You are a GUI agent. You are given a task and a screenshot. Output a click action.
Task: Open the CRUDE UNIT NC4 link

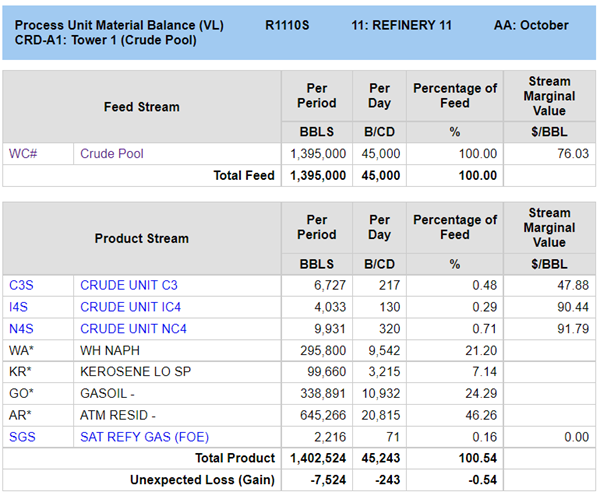click(134, 329)
